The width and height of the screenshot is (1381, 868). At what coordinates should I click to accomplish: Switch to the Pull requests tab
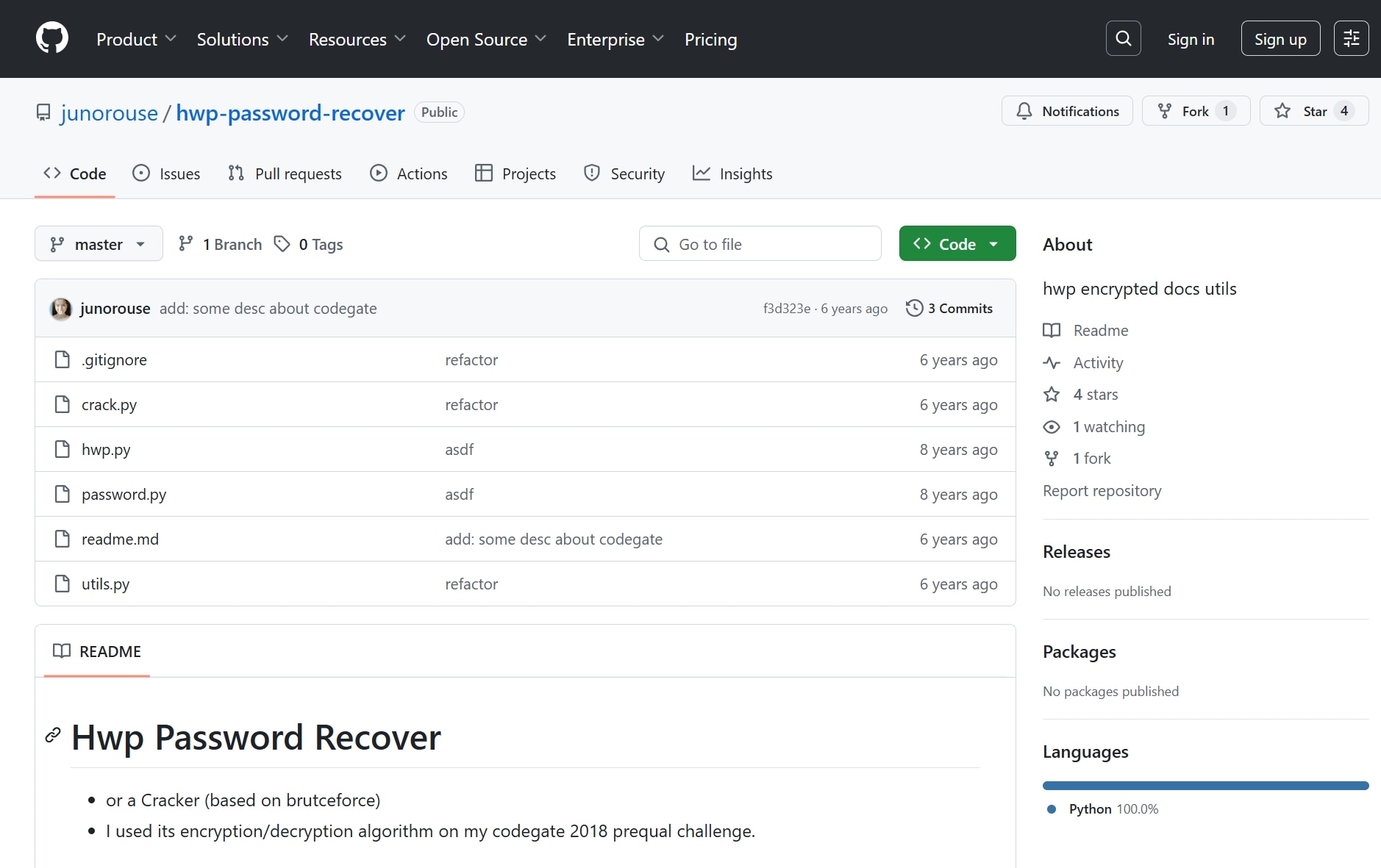tap(285, 174)
